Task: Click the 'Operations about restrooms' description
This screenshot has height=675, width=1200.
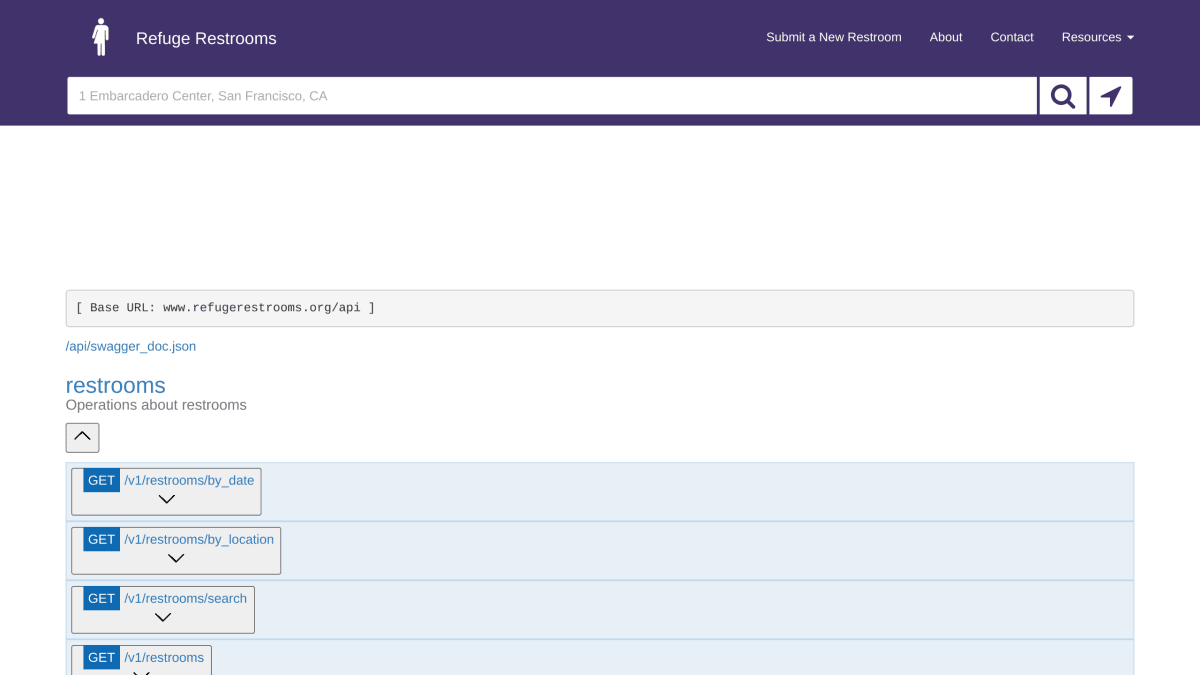Action: [156, 405]
